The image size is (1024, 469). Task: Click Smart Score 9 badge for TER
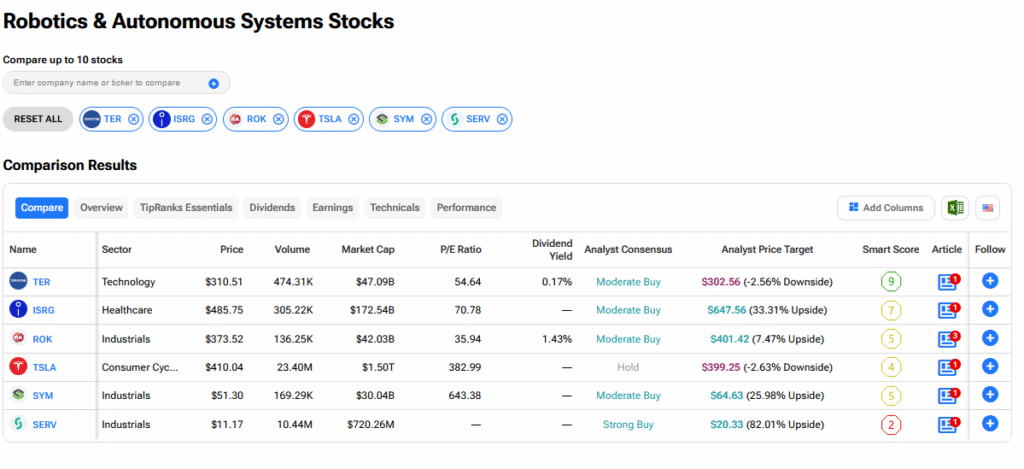[889, 282]
